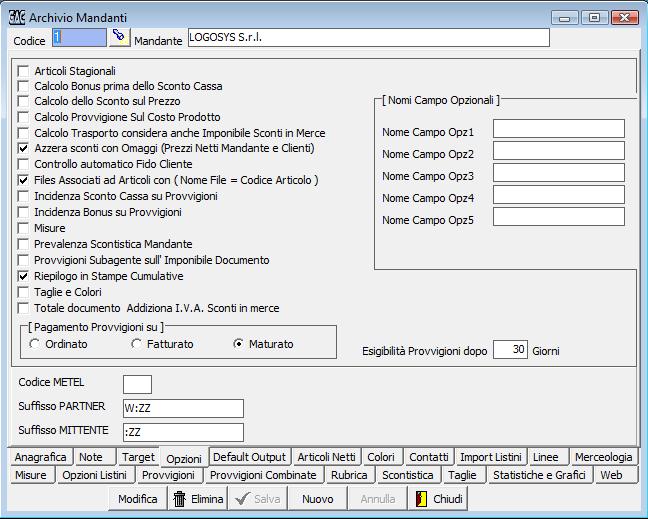This screenshot has width=648, height=519.
Task: Switch to the Anagrafica tab
Action: point(40,457)
